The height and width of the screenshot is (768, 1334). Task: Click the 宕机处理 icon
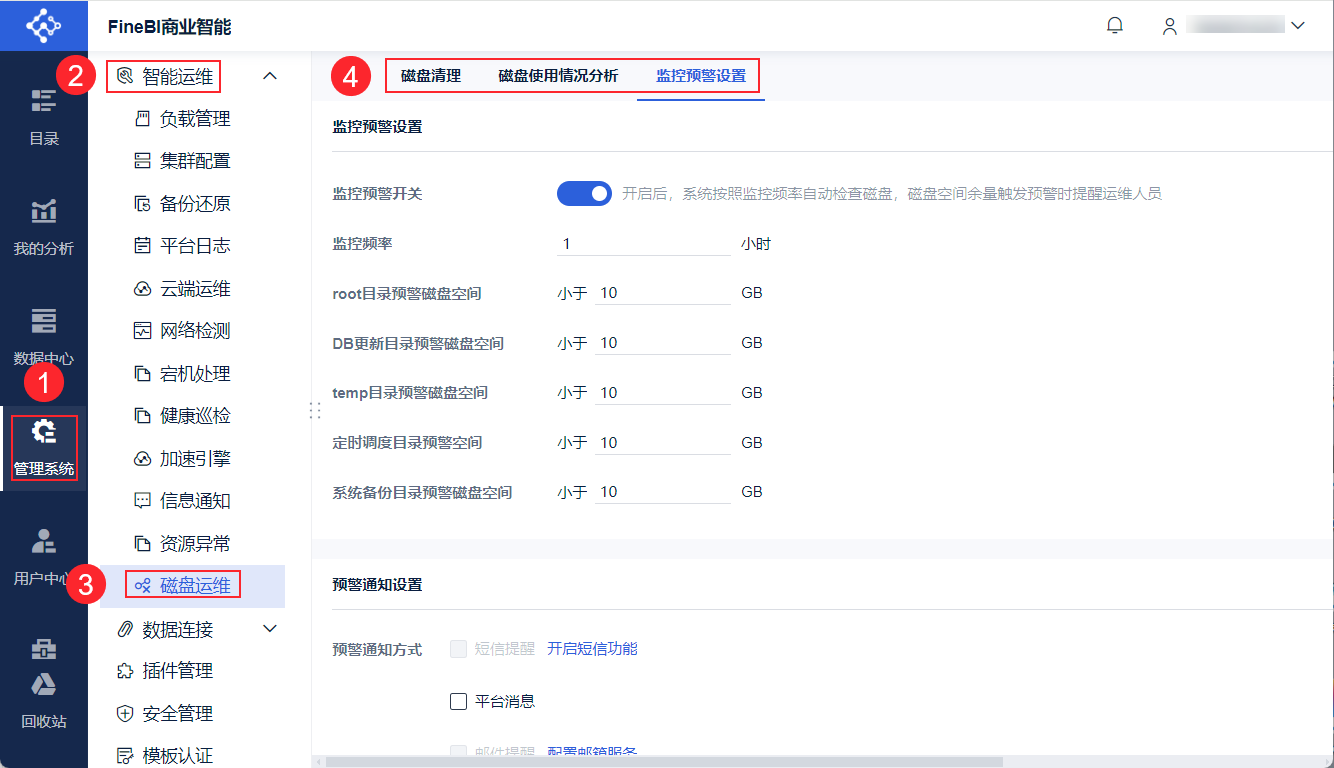(142, 374)
